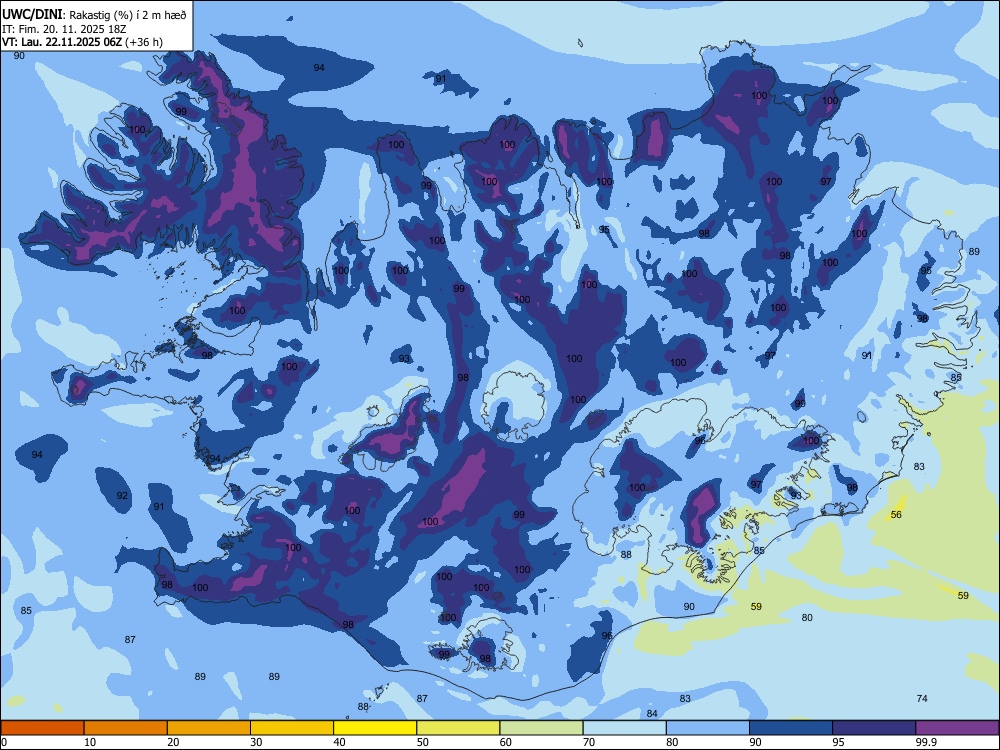Click the 70–80 pale blue legend swatch

pos(624,728)
